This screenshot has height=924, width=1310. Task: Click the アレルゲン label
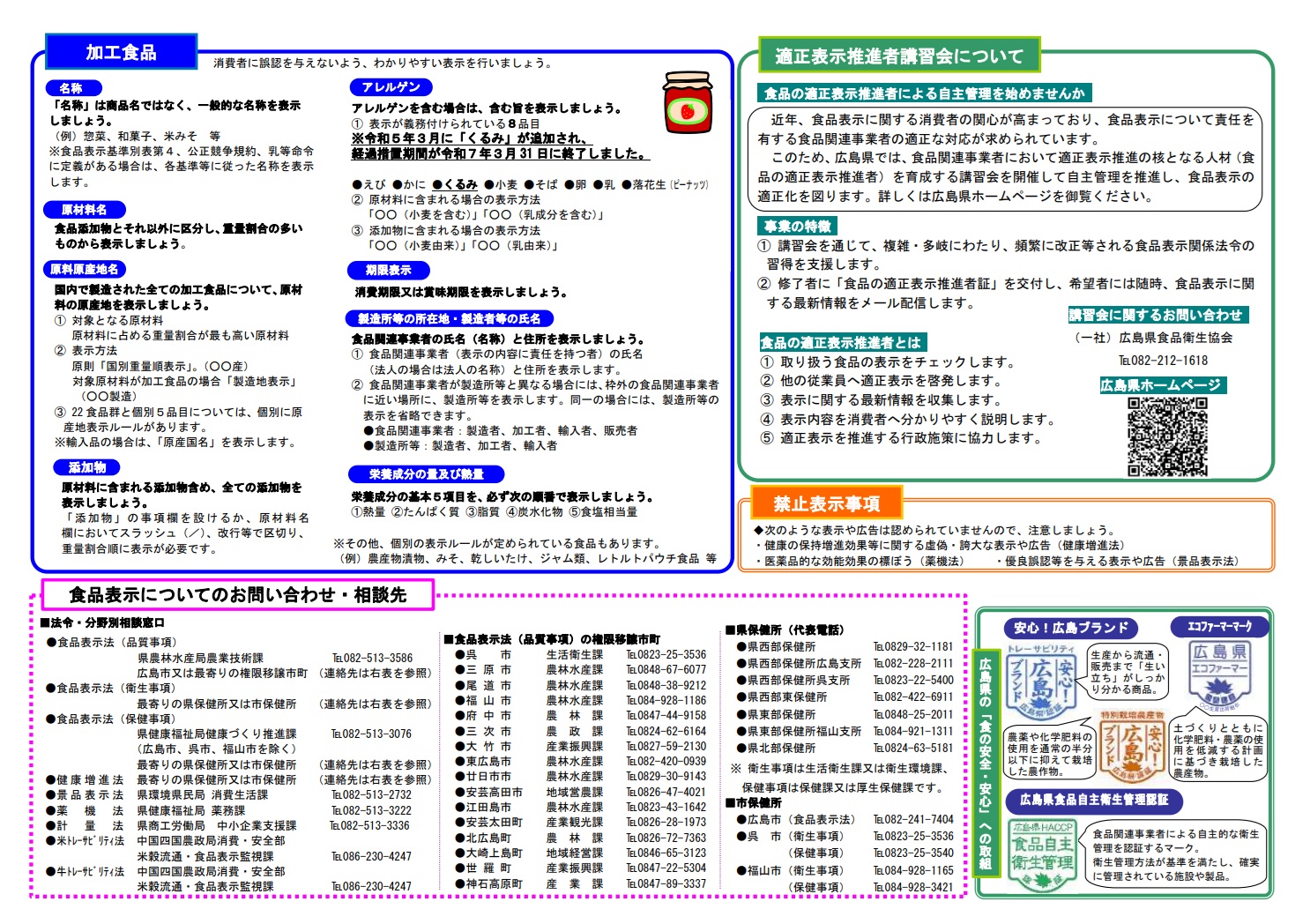point(391,87)
